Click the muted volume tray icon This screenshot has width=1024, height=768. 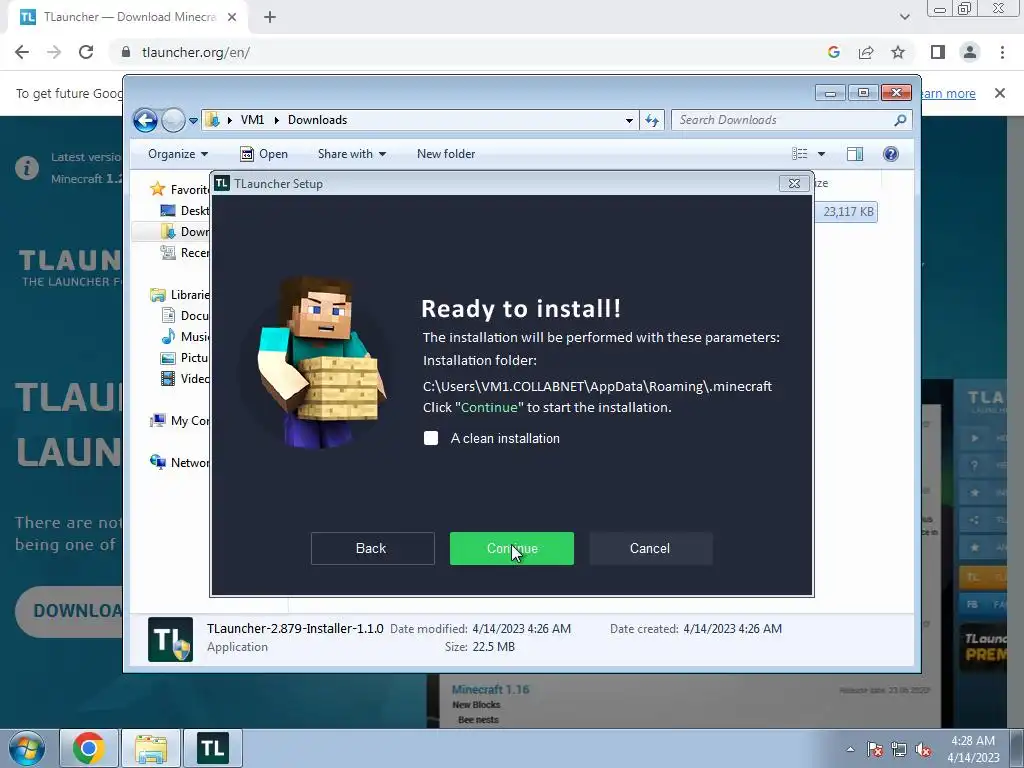click(x=923, y=749)
